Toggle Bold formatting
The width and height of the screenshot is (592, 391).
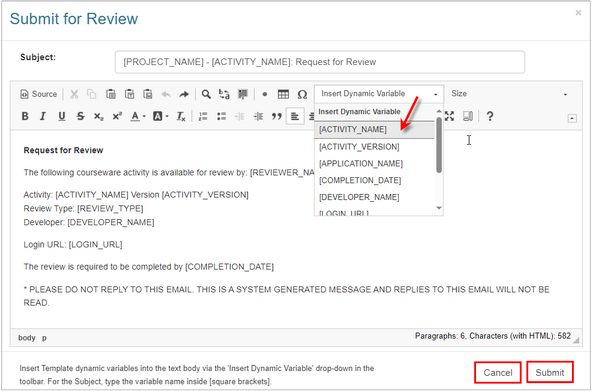click(25, 116)
